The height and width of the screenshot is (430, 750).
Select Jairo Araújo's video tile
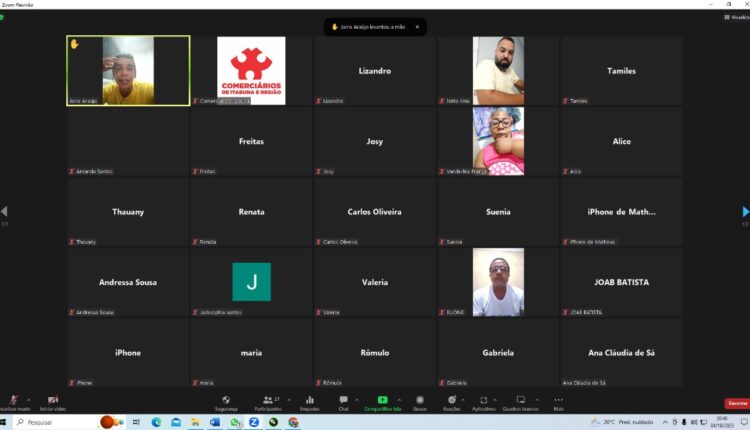click(x=128, y=71)
